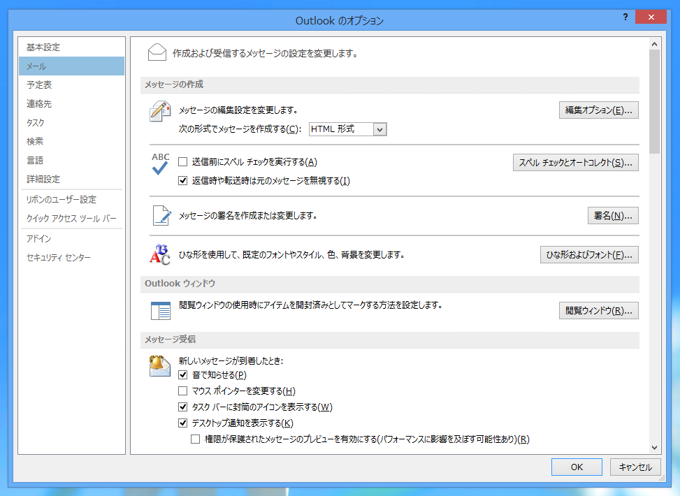Uncheck 返信時や転送時は元のメッセージを無視する
The height and width of the screenshot is (496, 680).
183,181
